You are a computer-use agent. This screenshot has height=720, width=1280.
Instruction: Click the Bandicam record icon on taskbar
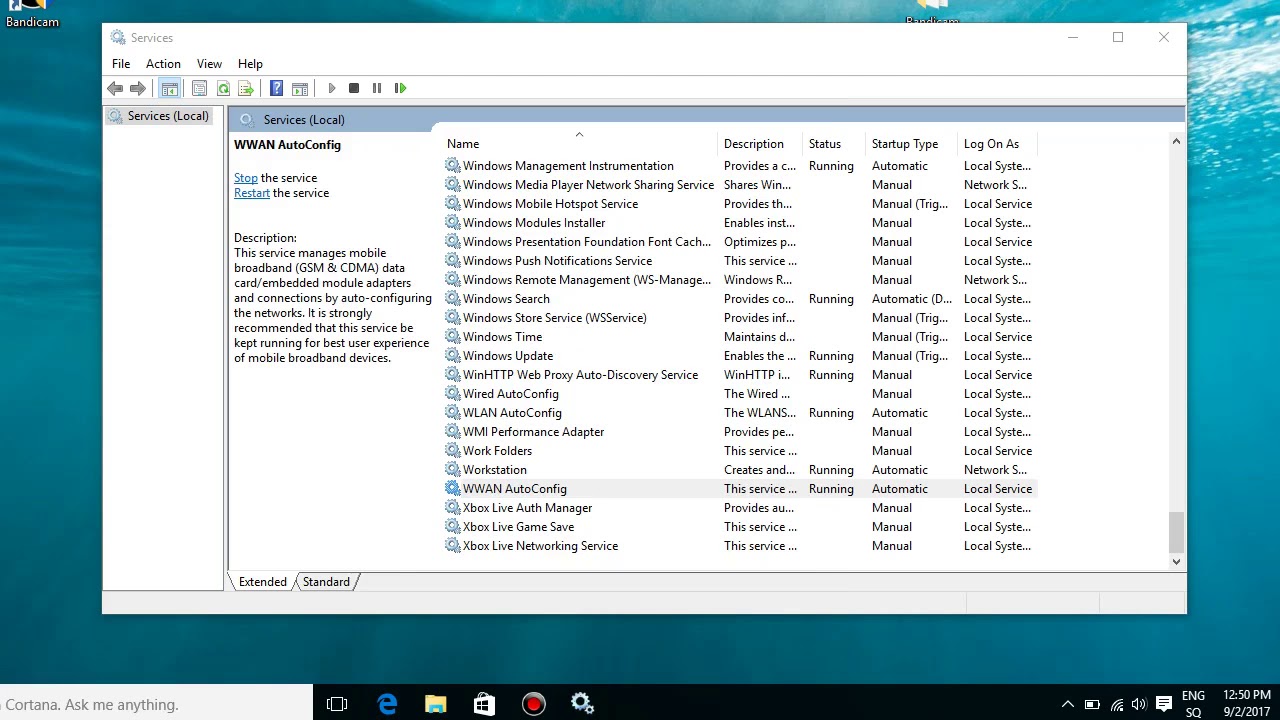pos(533,704)
